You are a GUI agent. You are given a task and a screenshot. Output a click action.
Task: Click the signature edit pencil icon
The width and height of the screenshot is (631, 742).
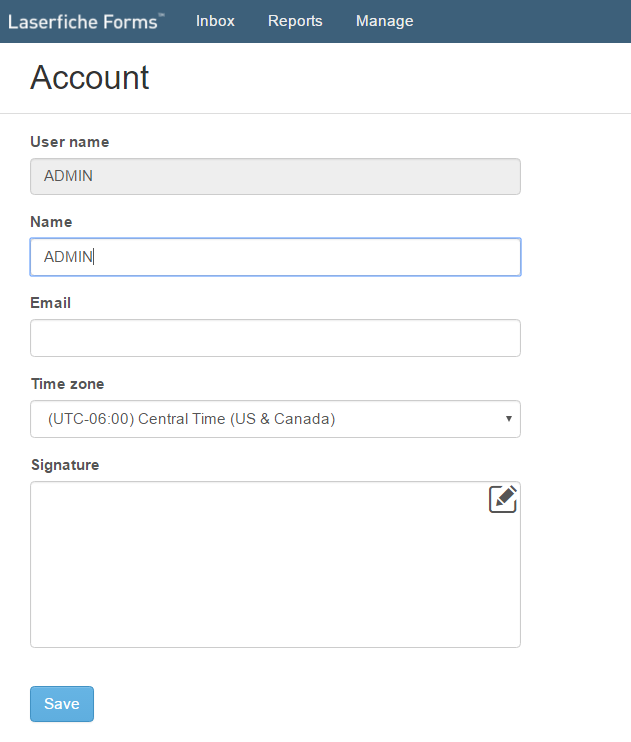tap(503, 499)
